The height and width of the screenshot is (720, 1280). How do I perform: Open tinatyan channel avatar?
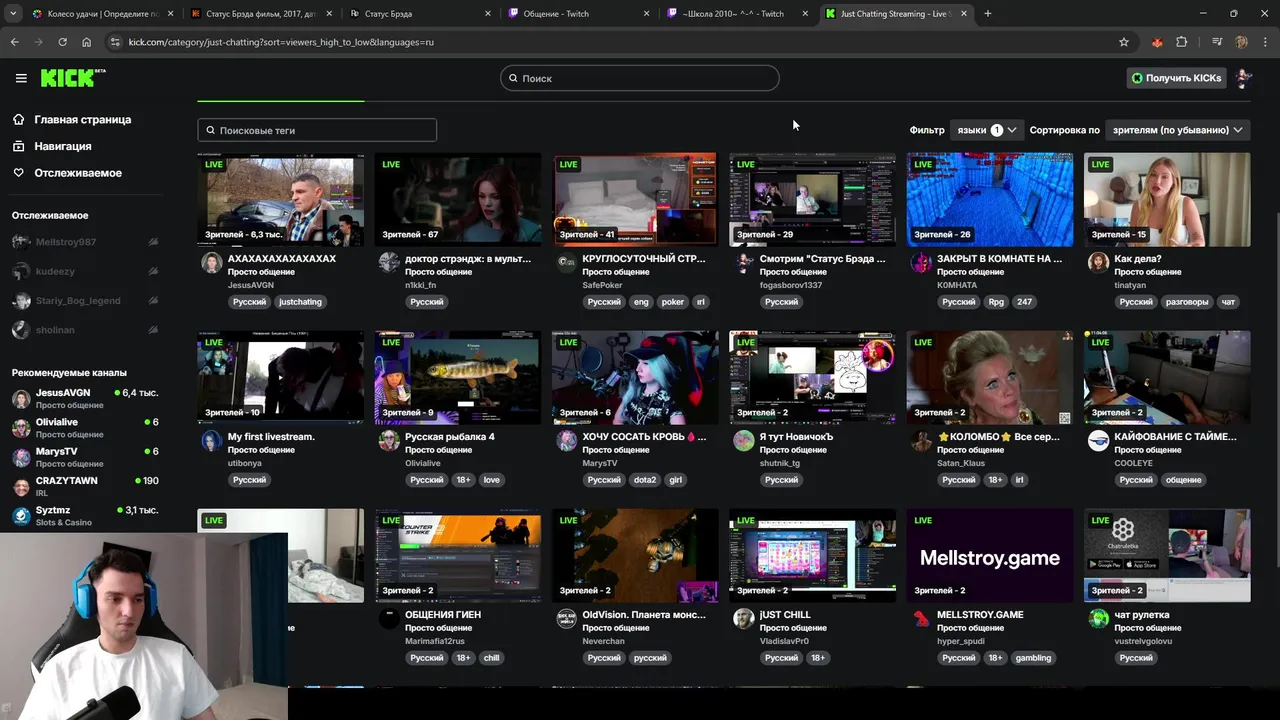pyautogui.click(x=1098, y=263)
